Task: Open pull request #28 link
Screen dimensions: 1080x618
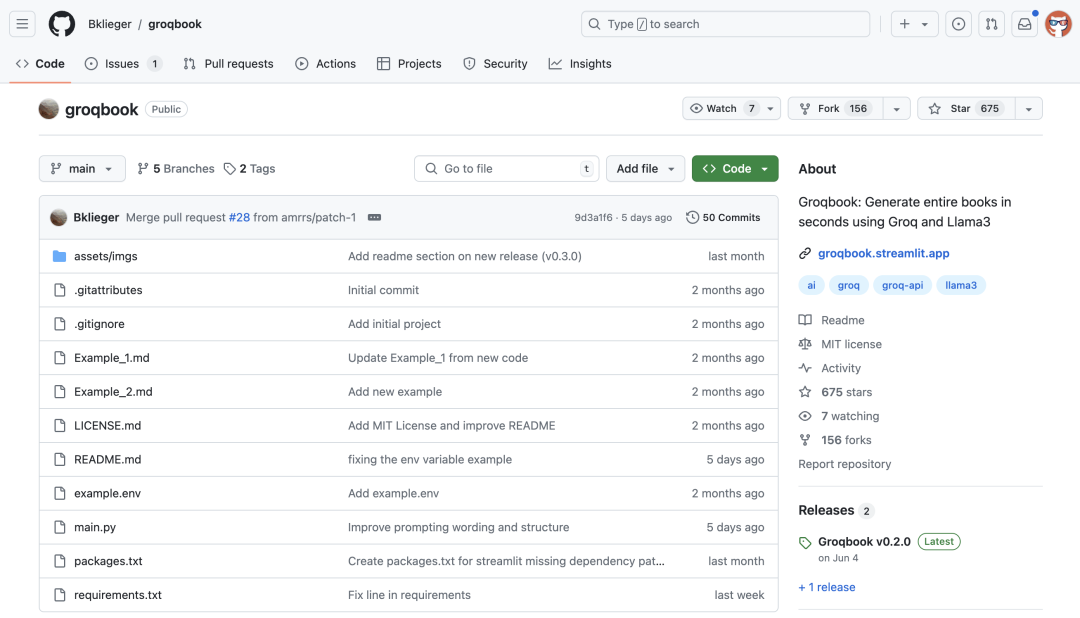Action: pyautogui.click(x=239, y=218)
